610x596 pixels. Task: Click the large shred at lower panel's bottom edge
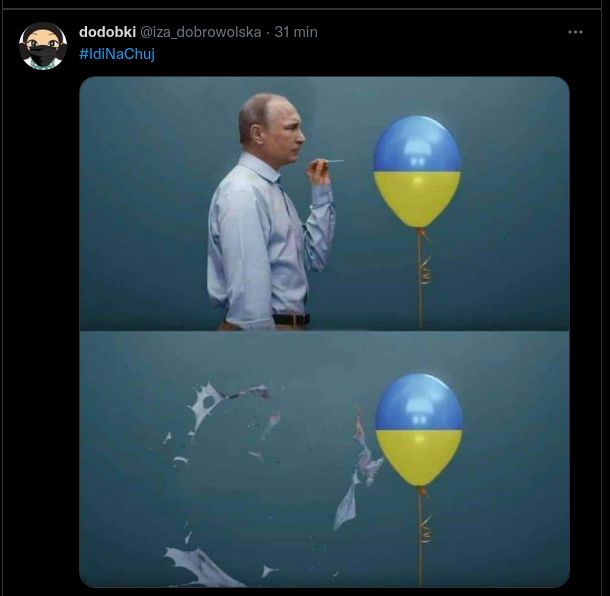tap(202, 566)
